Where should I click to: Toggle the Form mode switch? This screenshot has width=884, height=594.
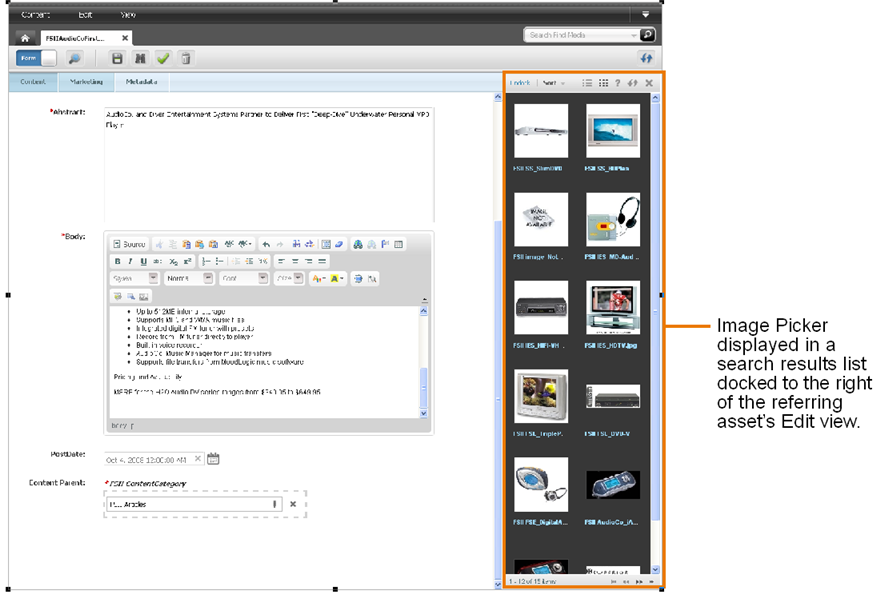pos(37,58)
